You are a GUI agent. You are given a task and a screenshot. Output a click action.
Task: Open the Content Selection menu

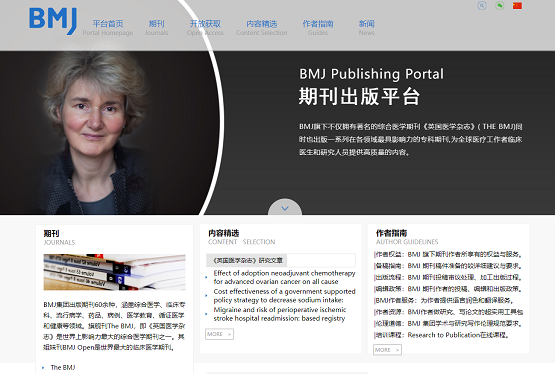(x=262, y=28)
